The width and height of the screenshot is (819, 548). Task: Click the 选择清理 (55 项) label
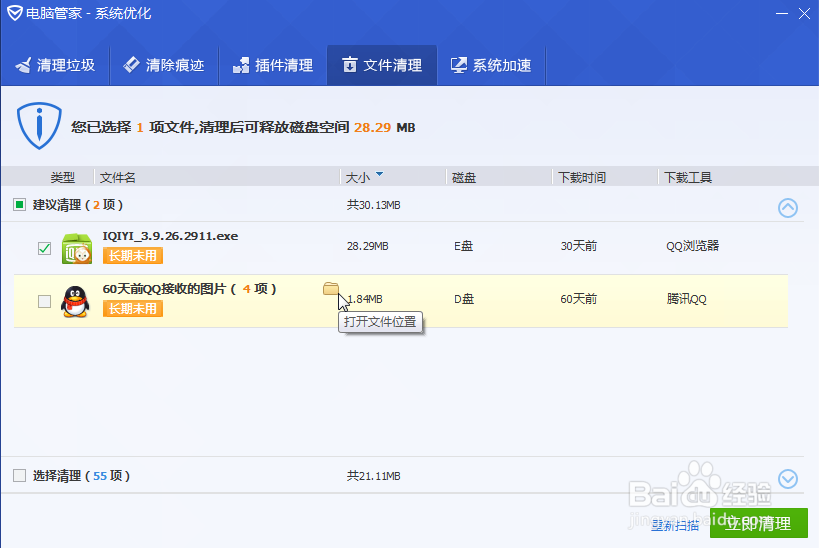point(81,476)
